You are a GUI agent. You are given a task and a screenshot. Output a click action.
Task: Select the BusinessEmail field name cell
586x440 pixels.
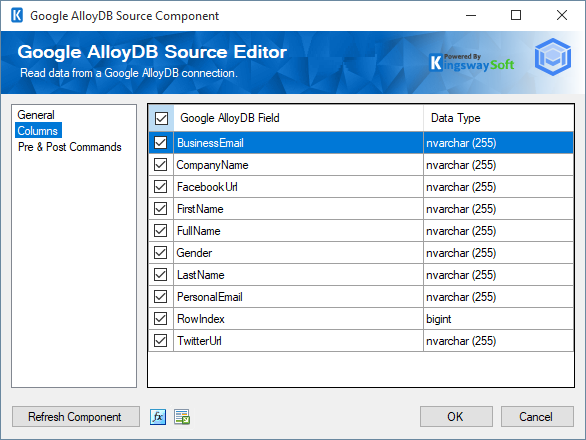(x=299, y=142)
